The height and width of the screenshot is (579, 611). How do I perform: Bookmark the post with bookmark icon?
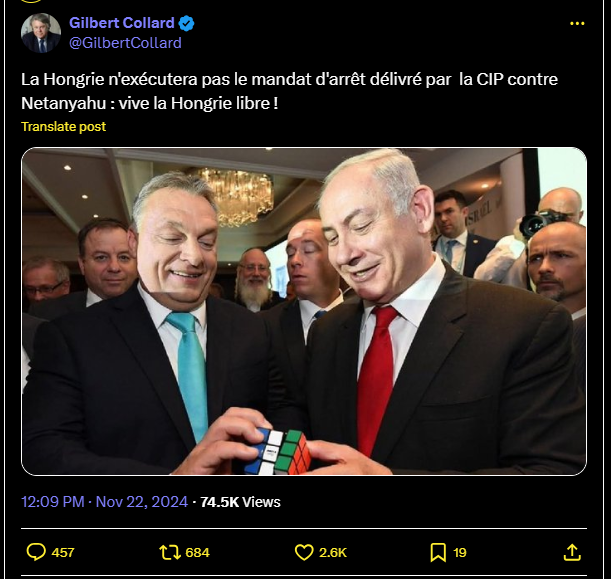[x=438, y=552]
